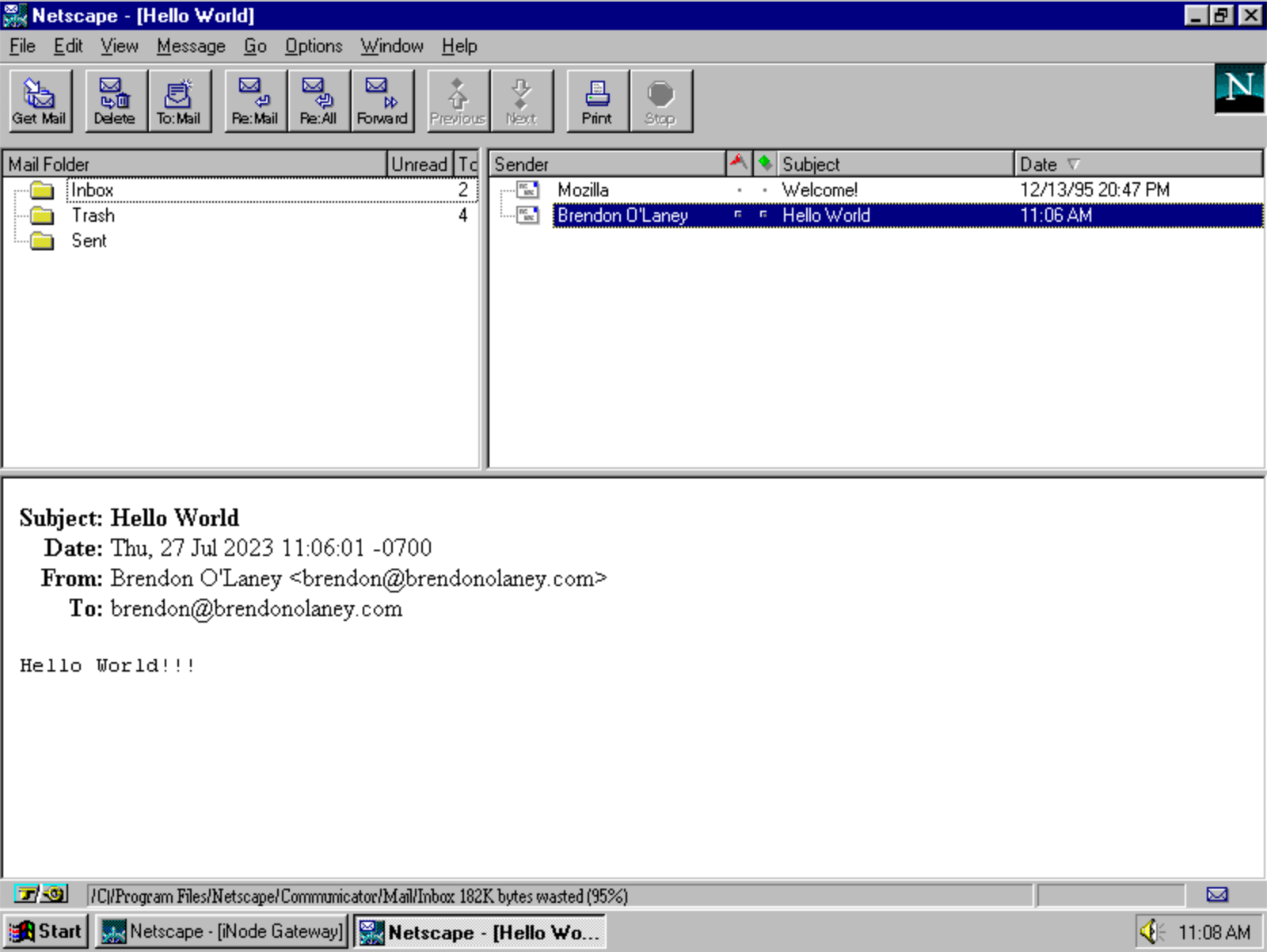Open the Edit menu
1267x952 pixels.
click(68, 46)
